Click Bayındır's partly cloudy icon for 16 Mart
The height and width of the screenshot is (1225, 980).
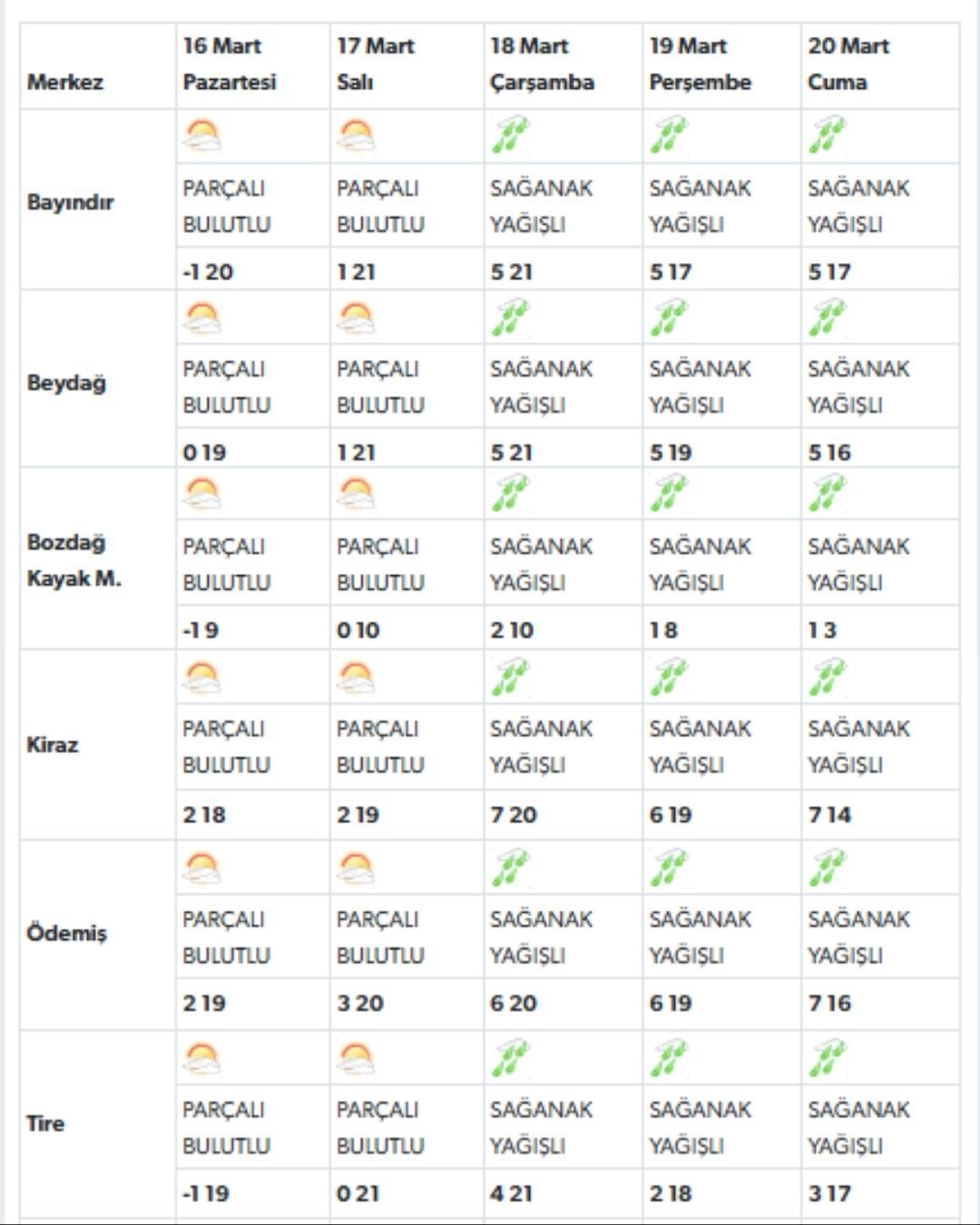click(201, 136)
